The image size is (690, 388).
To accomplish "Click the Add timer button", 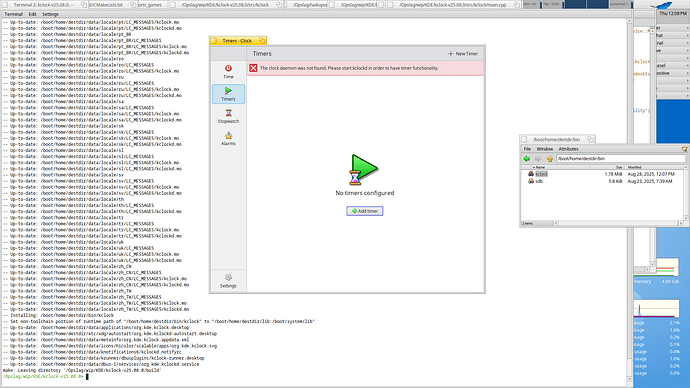I will (364, 211).
